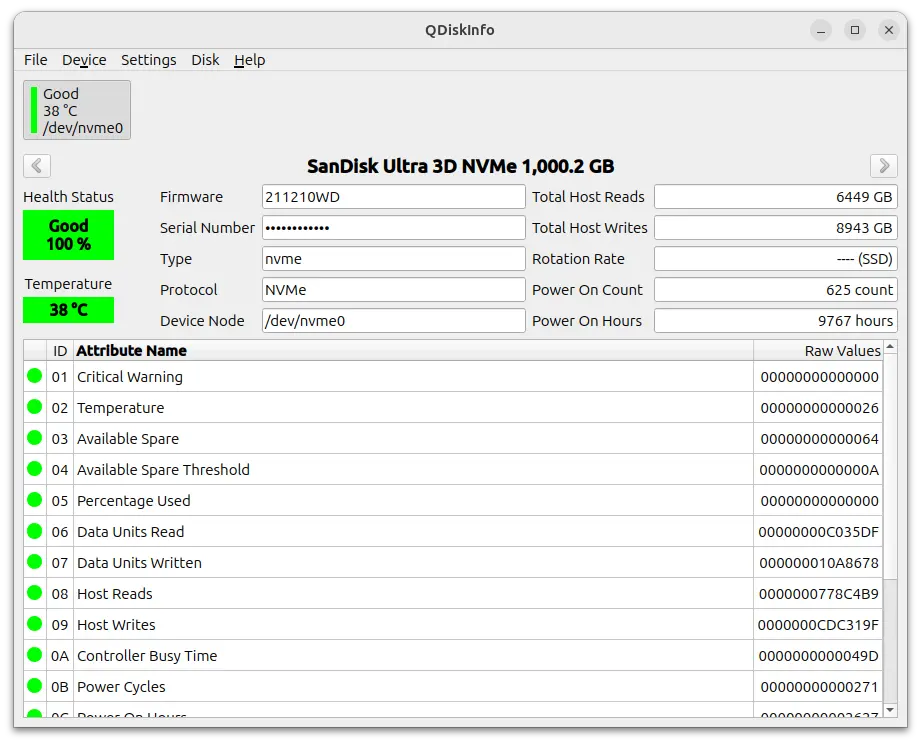Screen dimensions: 921x744
Task: Click the Total Host Reads field
Action: (776, 197)
